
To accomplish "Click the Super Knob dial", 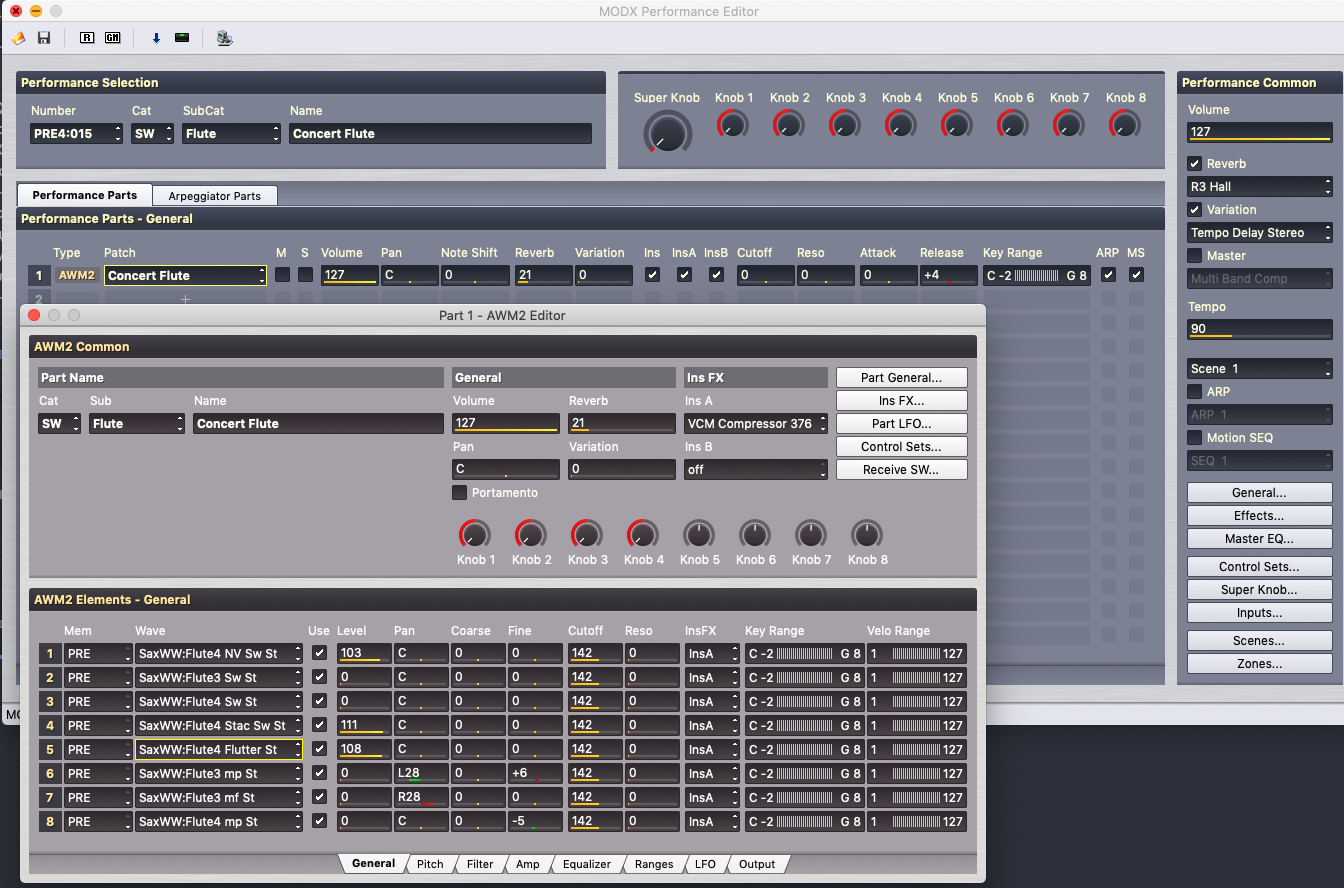I will click(667, 131).
